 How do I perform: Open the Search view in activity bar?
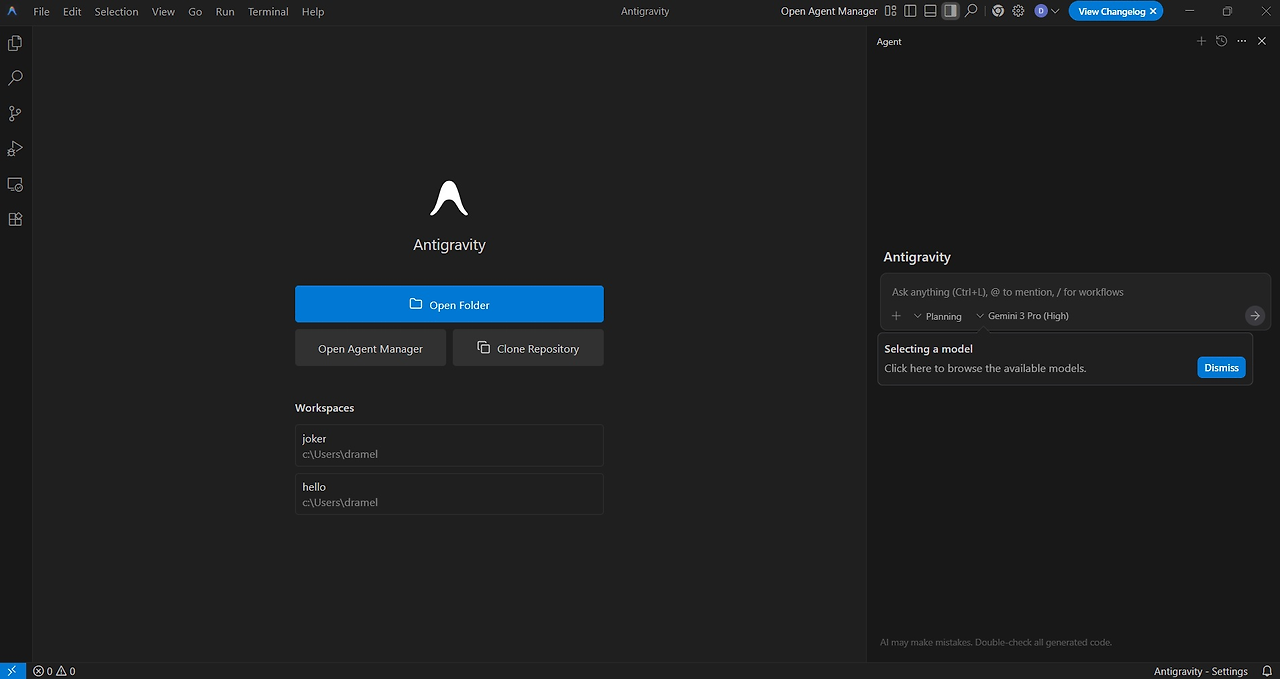click(15, 78)
